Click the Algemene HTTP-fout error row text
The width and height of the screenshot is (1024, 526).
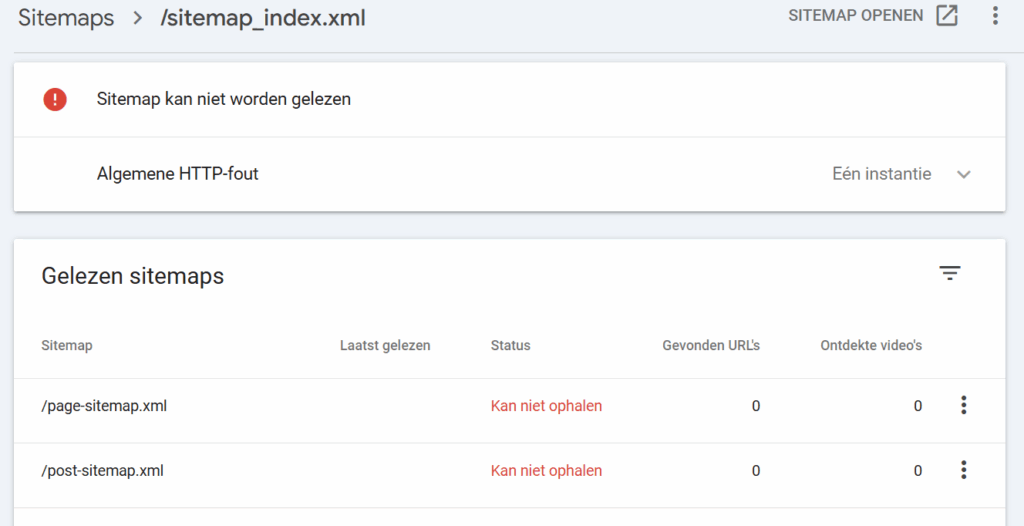click(177, 174)
